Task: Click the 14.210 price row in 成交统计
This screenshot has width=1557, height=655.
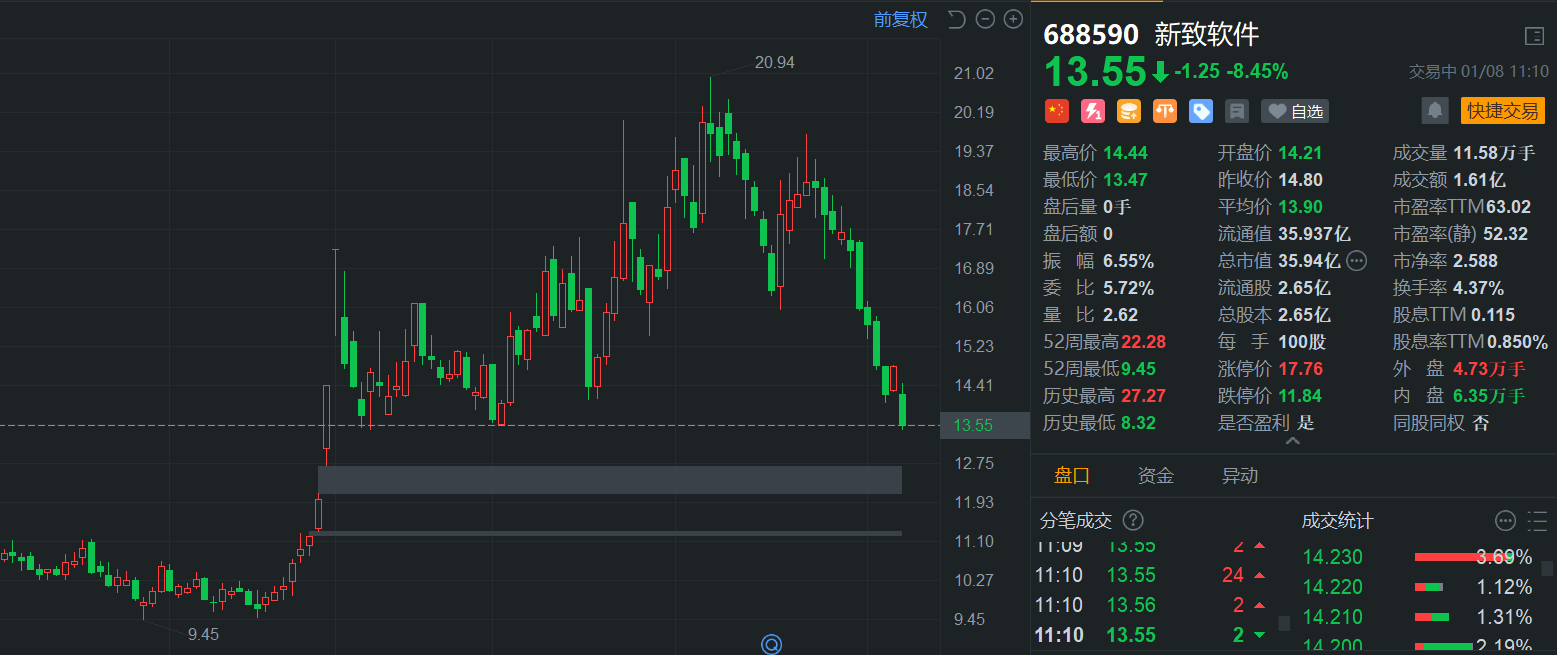Action: coord(1418,617)
